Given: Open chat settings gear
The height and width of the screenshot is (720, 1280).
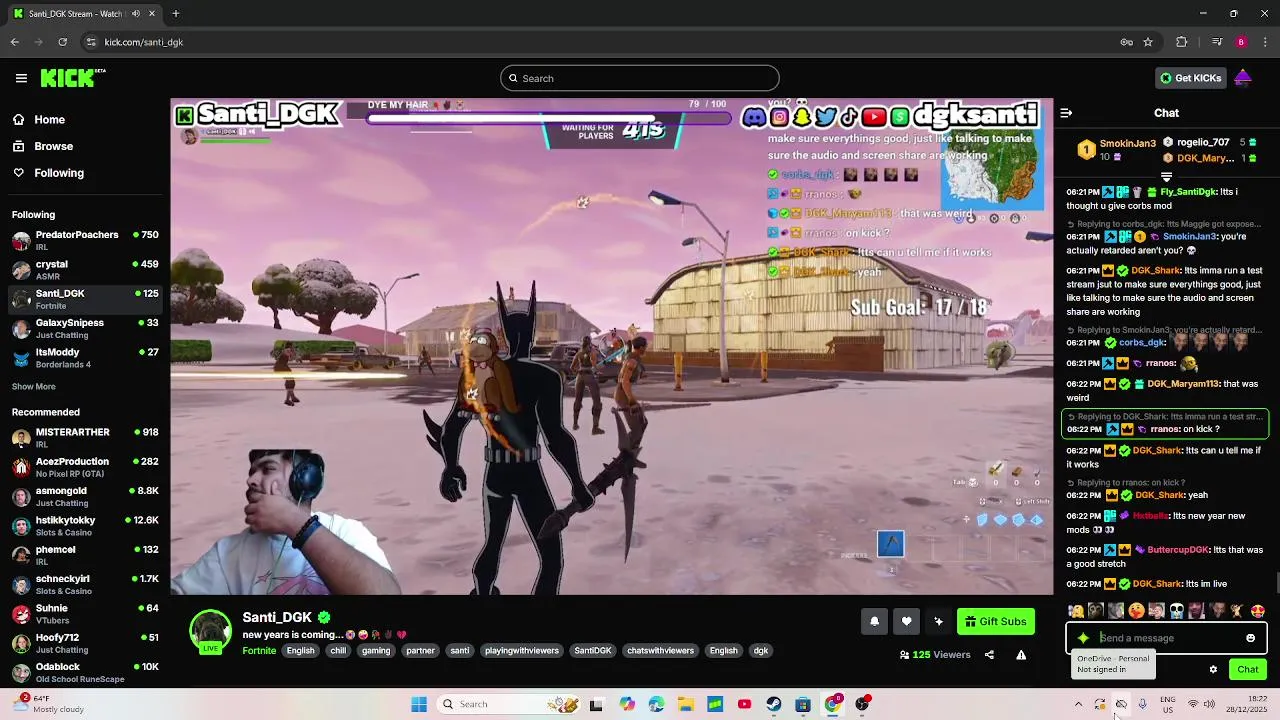Looking at the screenshot, I should point(1213,670).
